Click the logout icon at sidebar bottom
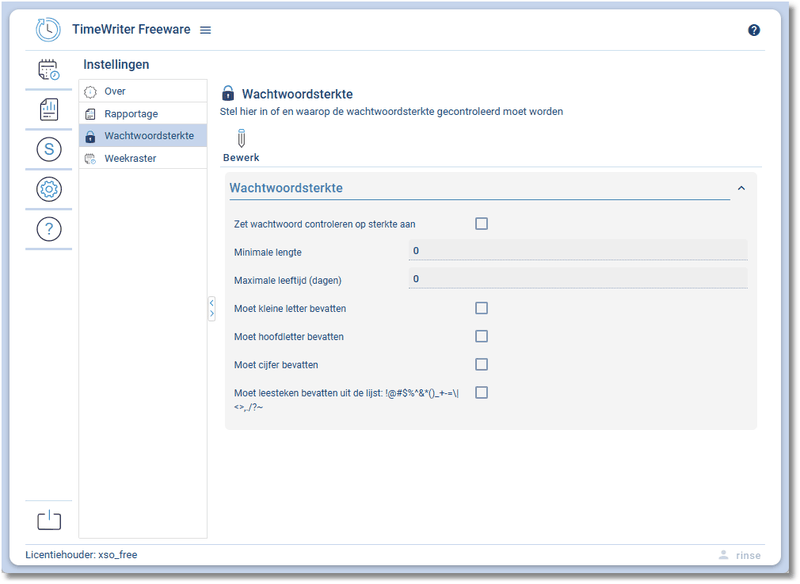This screenshot has height=584, width=800. pyautogui.click(x=48, y=520)
